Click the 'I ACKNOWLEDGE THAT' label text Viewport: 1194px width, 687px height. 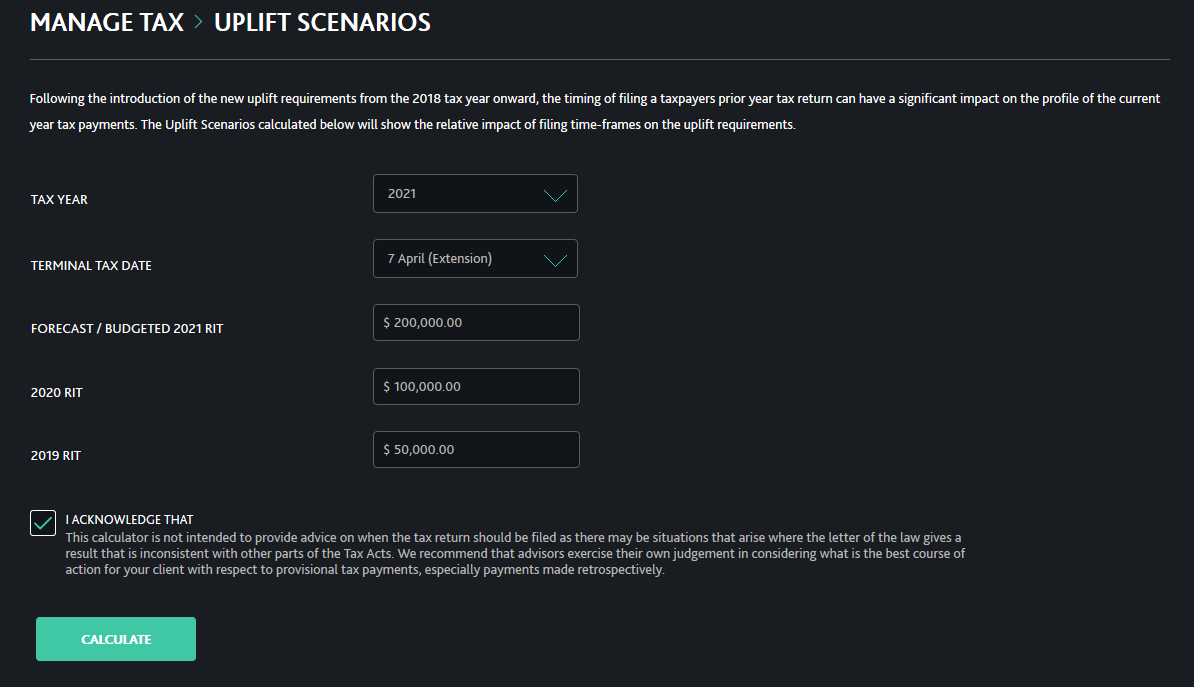pyautogui.click(x=129, y=520)
